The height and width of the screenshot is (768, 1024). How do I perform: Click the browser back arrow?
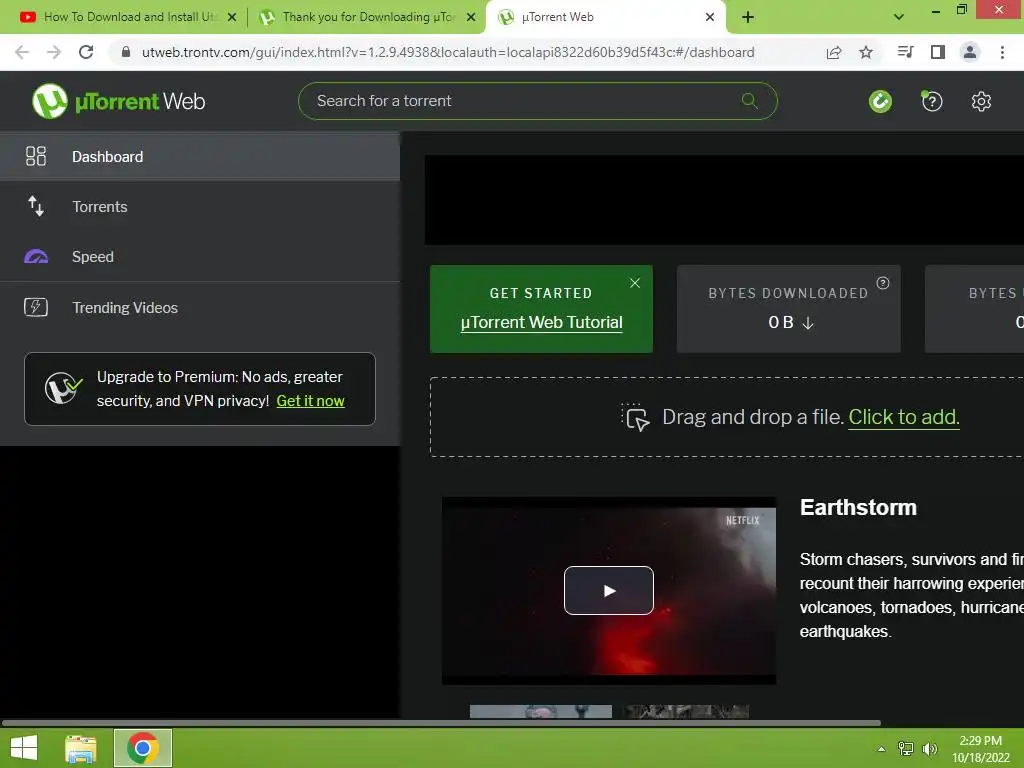(22, 52)
